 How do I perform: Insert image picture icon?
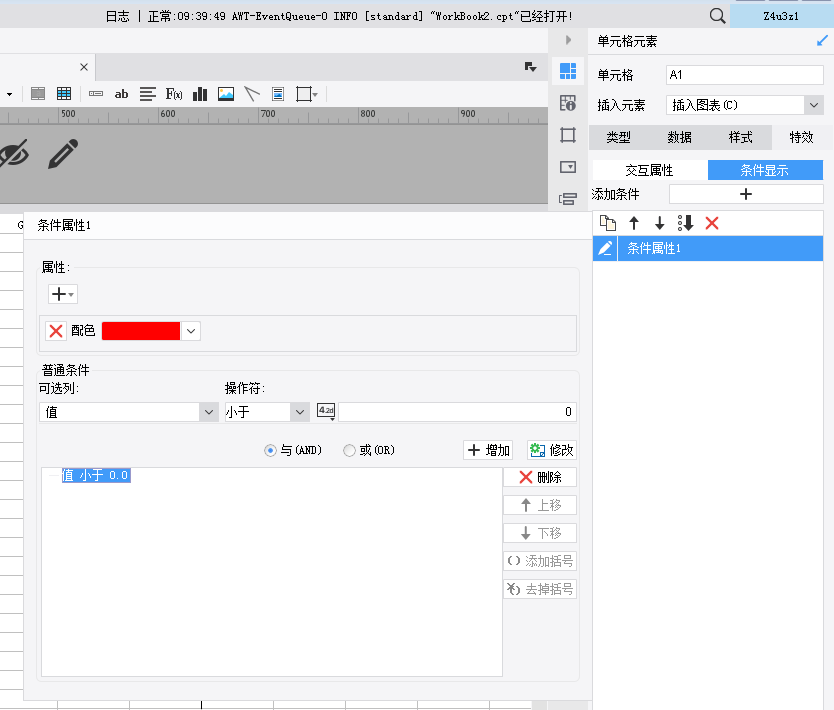coord(226,94)
